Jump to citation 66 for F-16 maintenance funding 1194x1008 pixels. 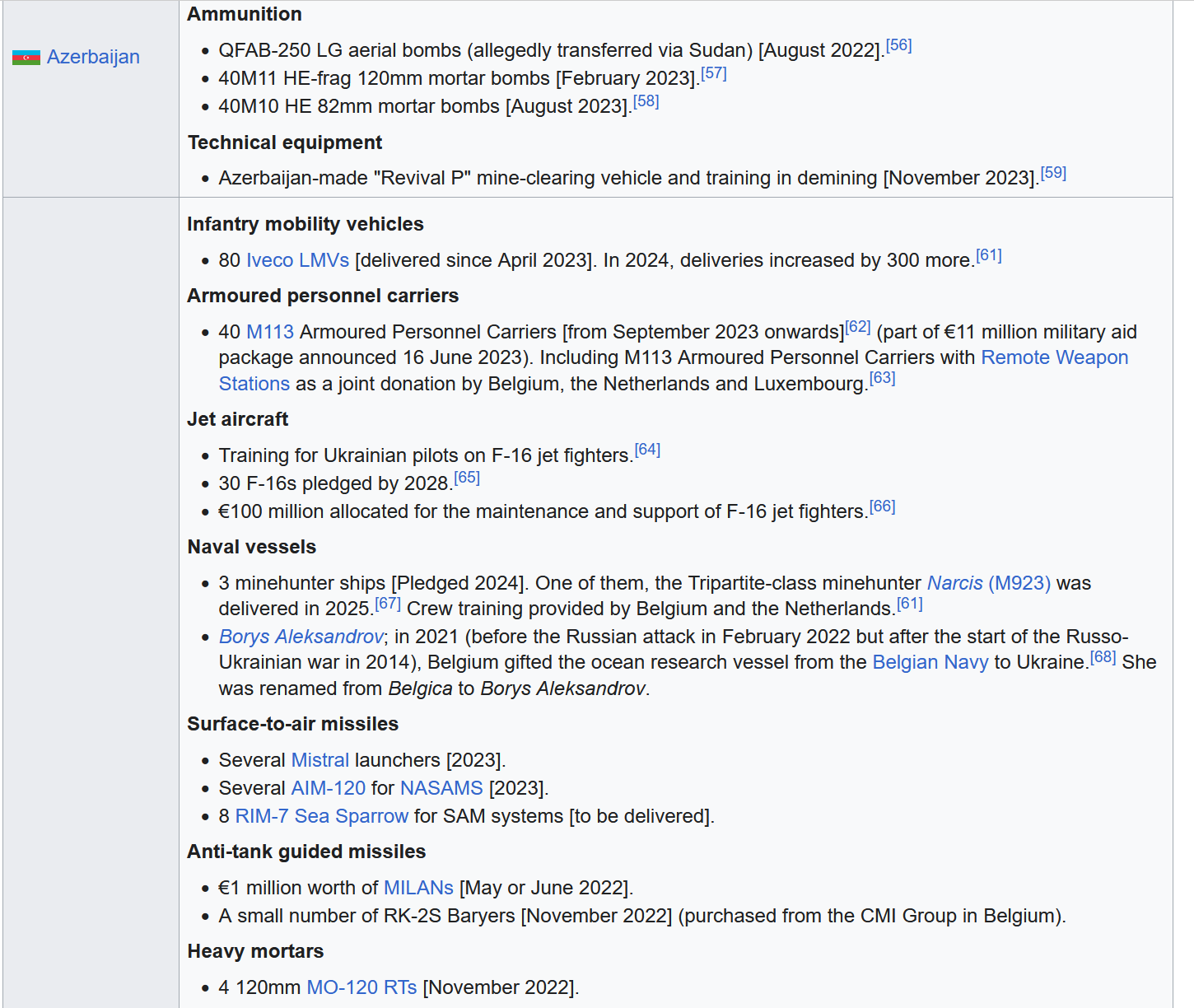pos(883,506)
